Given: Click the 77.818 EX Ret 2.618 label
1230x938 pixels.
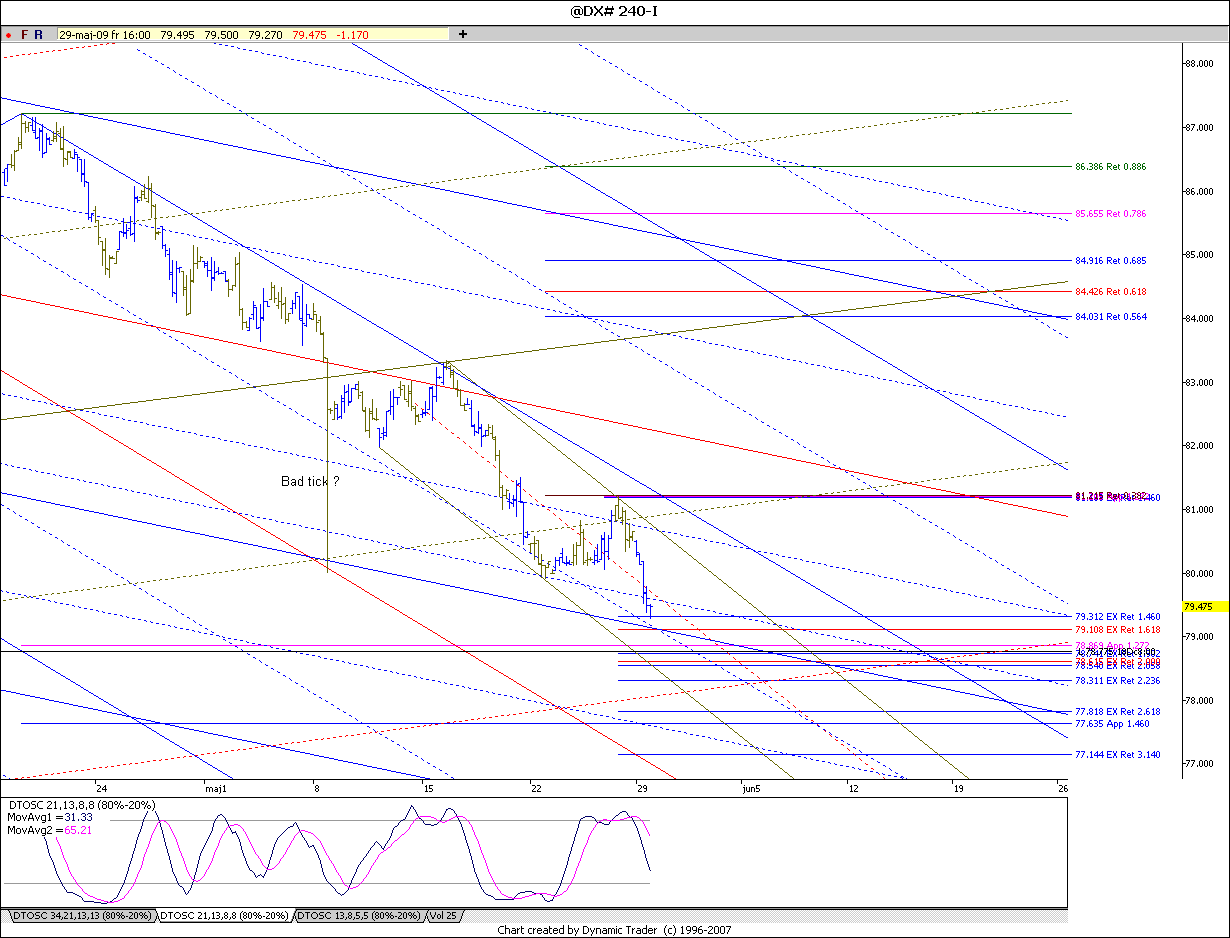Looking at the screenshot, I should [x=1117, y=712].
